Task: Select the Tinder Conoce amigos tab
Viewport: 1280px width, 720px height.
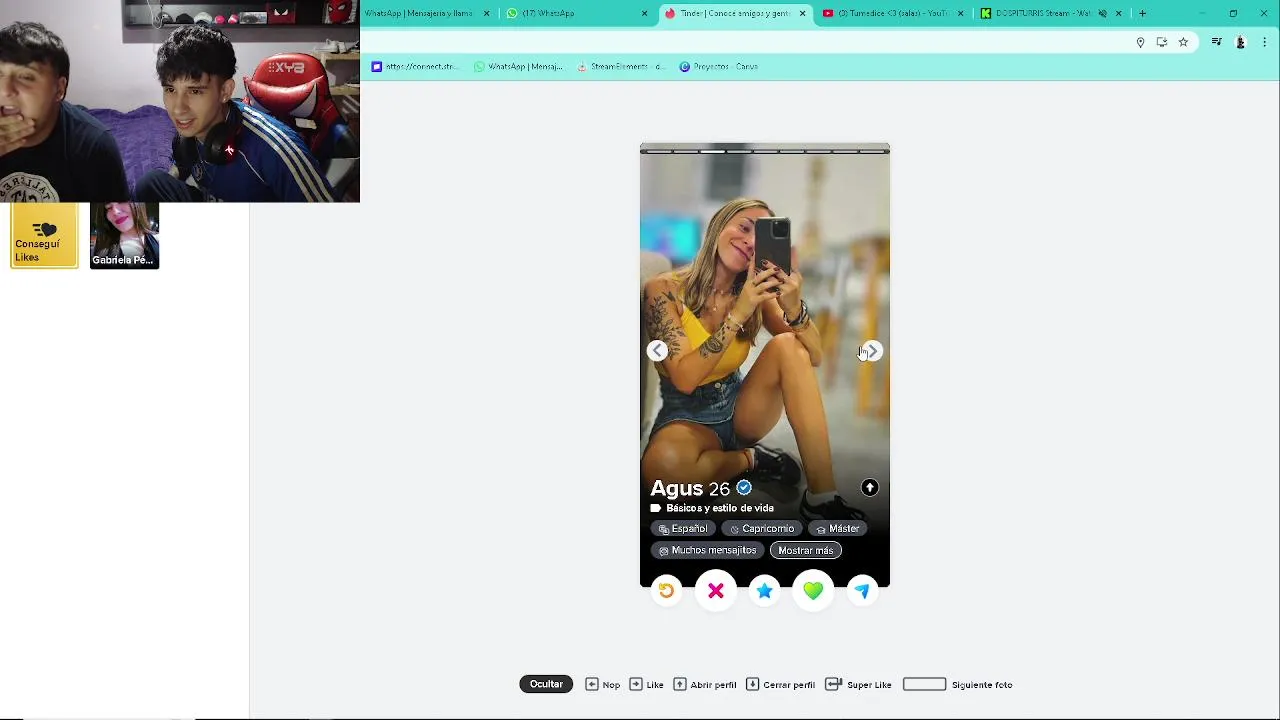Action: 736,13
